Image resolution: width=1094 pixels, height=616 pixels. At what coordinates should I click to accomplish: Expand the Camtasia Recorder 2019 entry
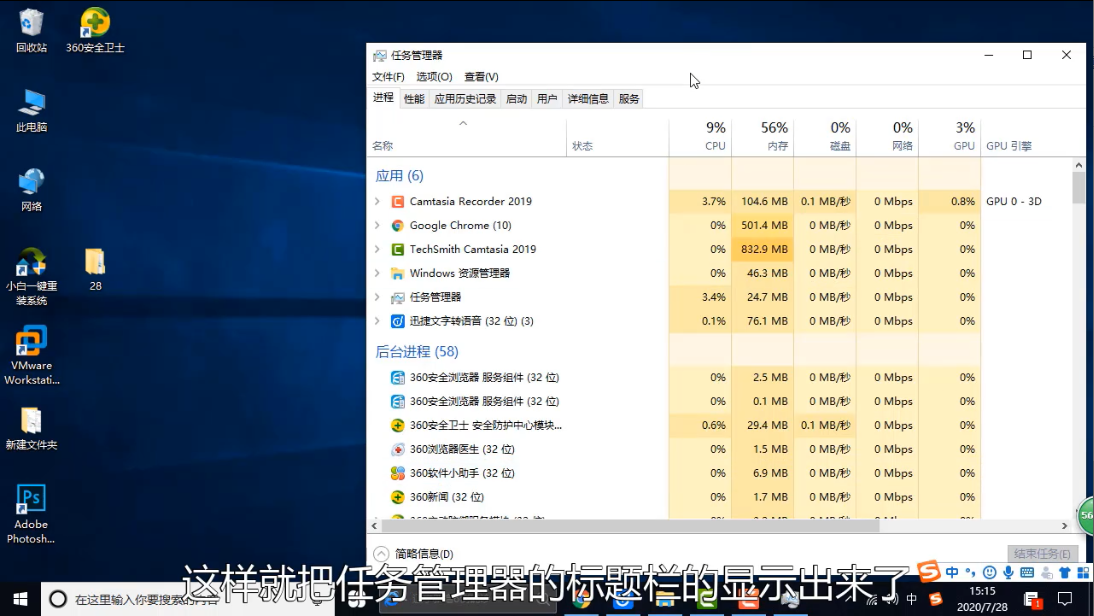click(377, 201)
